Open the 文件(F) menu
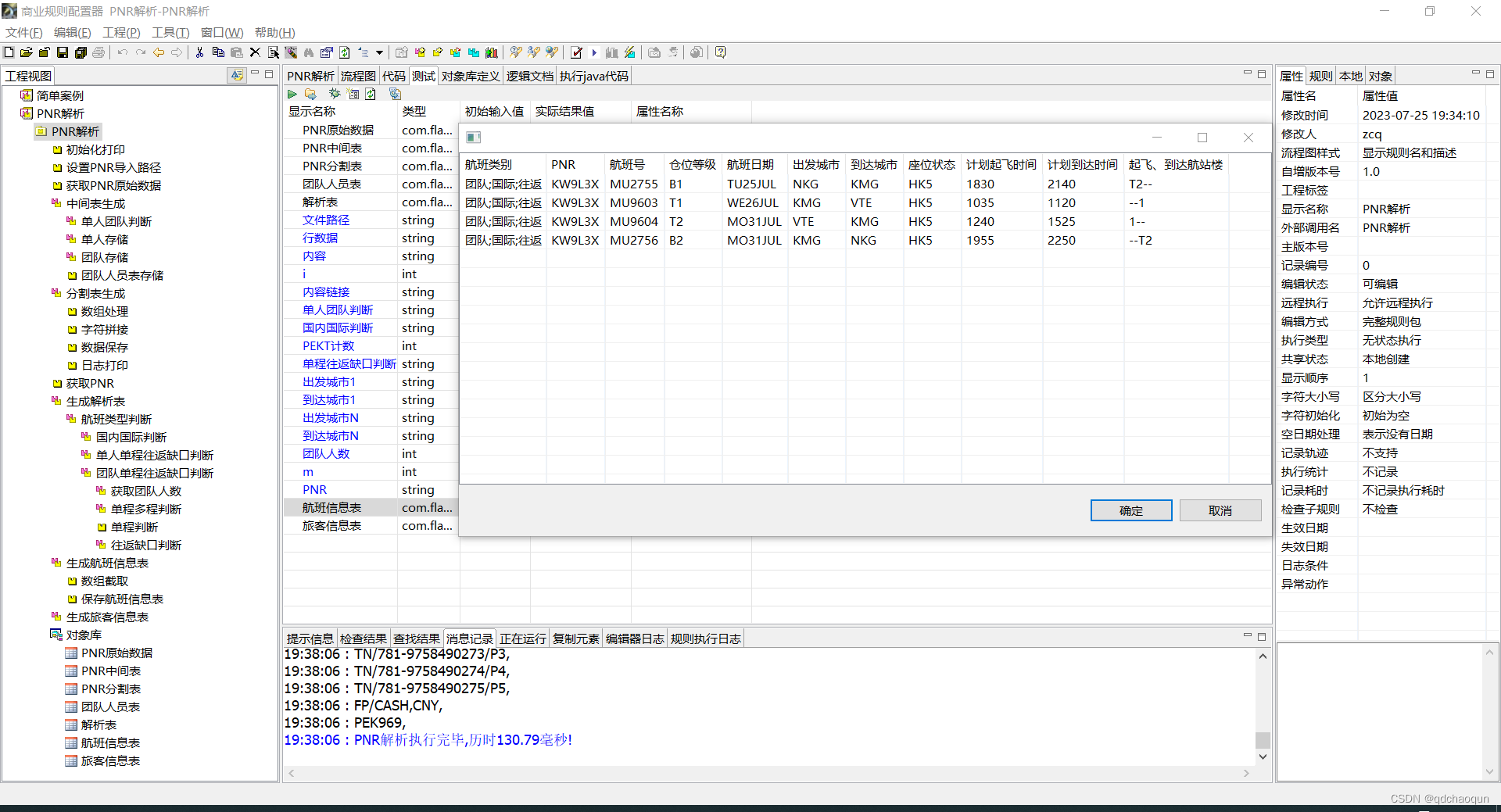The width and height of the screenshot is (1501, 812). pos(24,32)
